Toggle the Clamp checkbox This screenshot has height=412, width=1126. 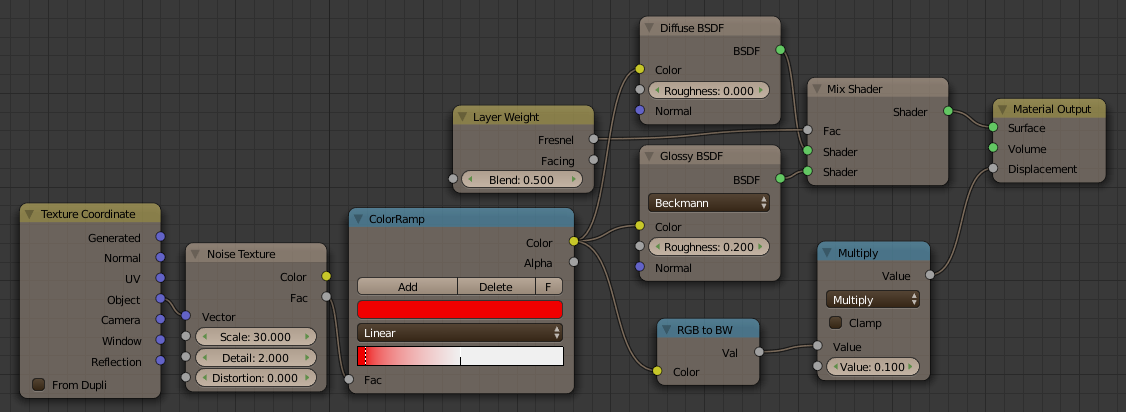click(x=835, y=323)
